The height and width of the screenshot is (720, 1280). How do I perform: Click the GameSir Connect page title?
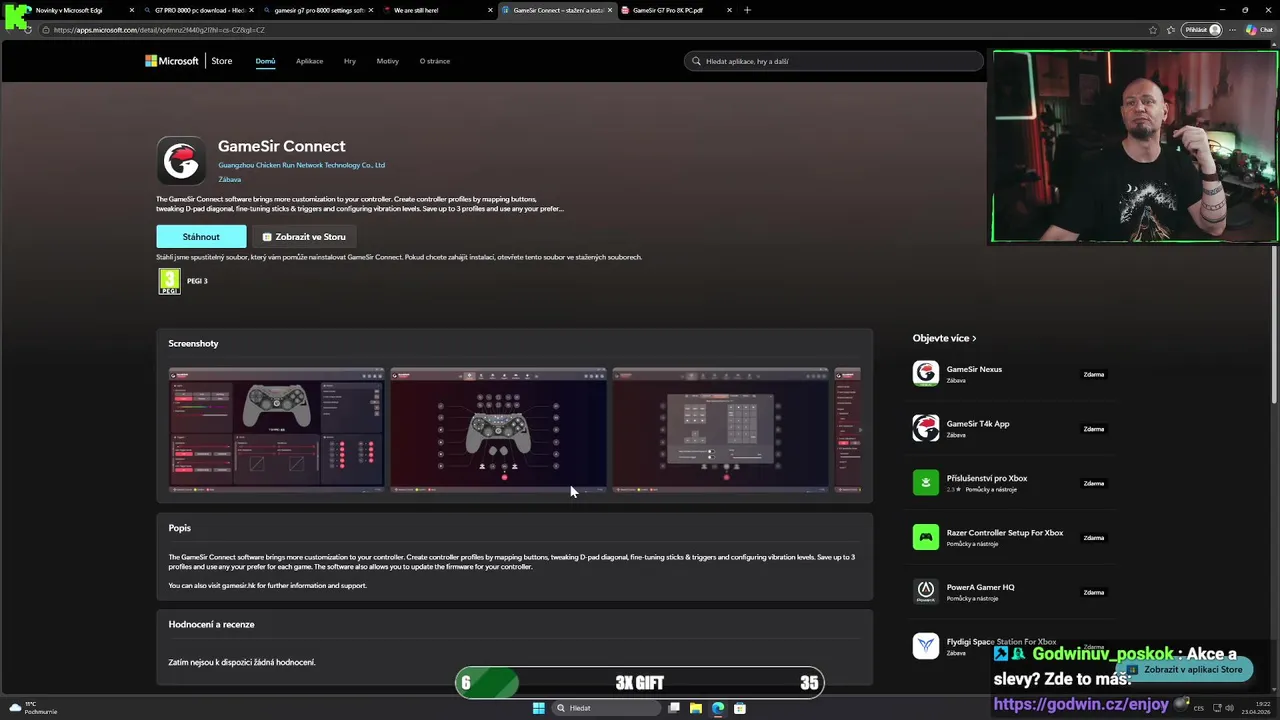point(282,146)
